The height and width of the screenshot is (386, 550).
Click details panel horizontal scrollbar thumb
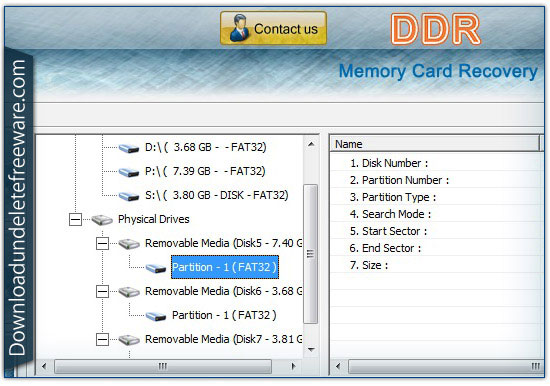click(x=445, y=366)
